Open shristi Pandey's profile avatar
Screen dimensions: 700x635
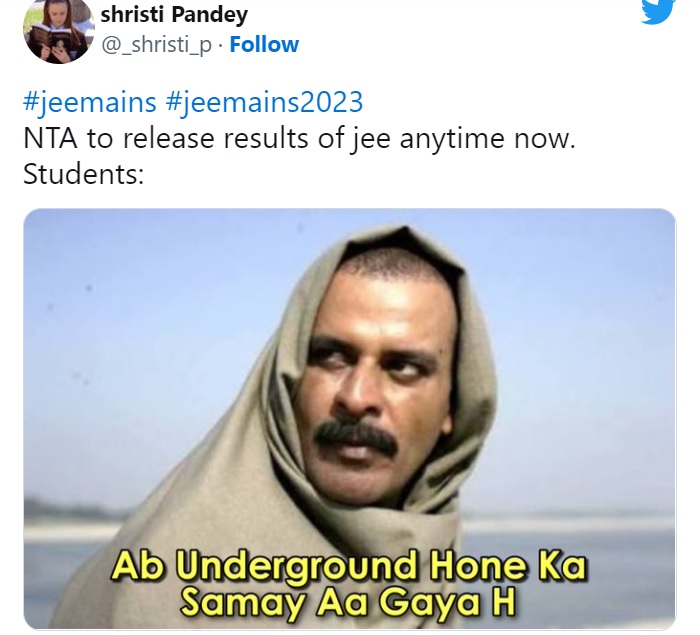[58, 30]
